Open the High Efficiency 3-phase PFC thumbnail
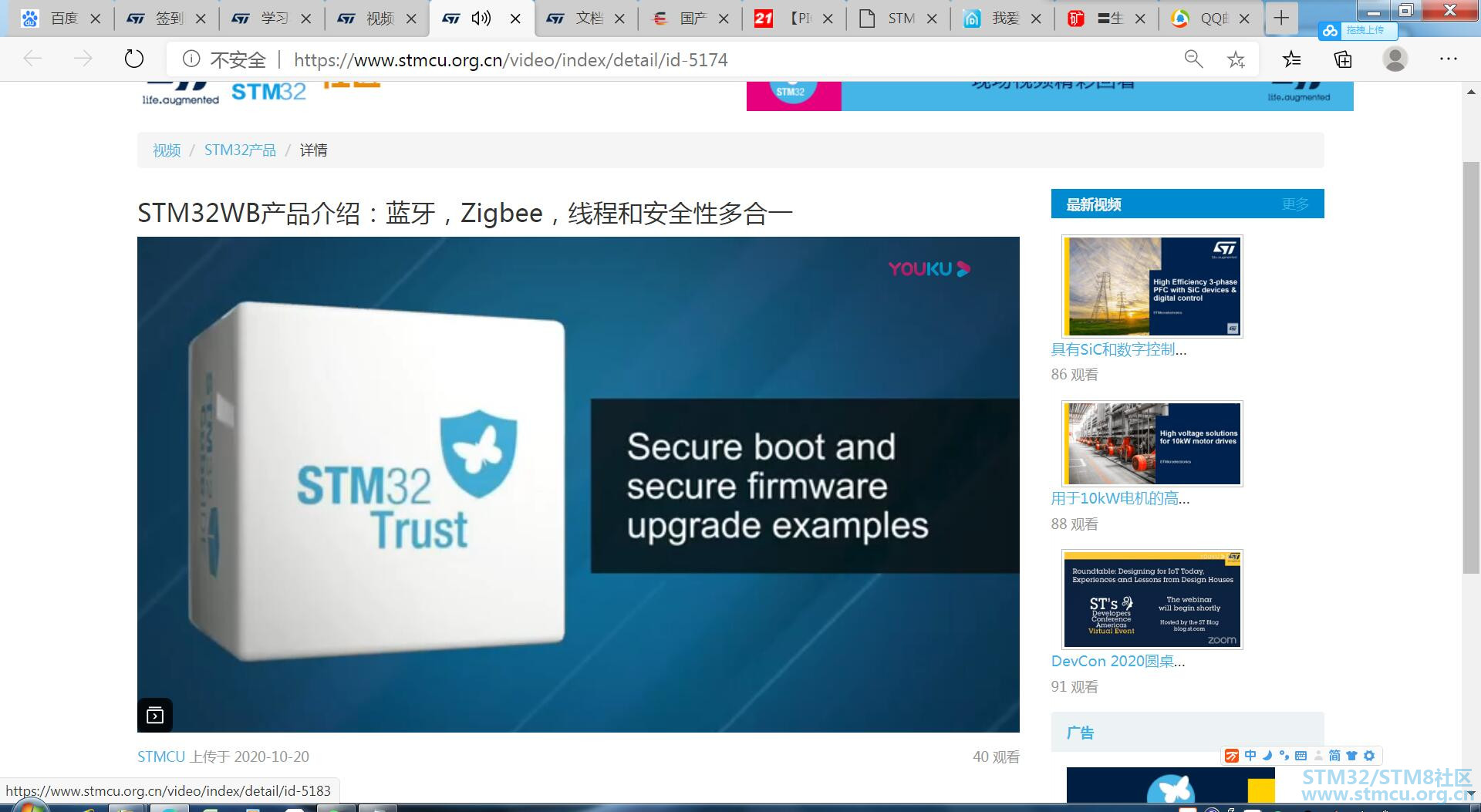 pyautogui.click(x=1152, y=286)
